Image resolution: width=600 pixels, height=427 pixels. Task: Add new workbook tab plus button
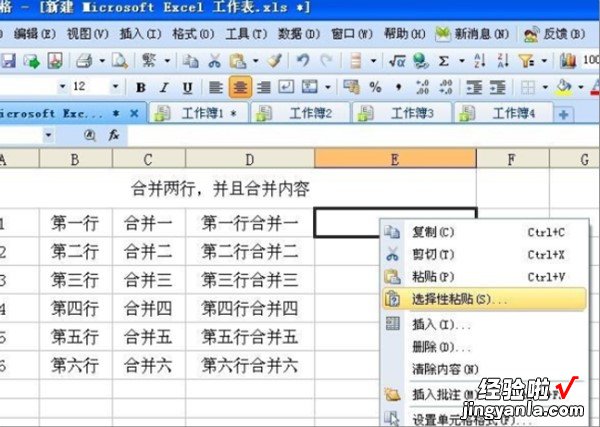tap(563, 114)
